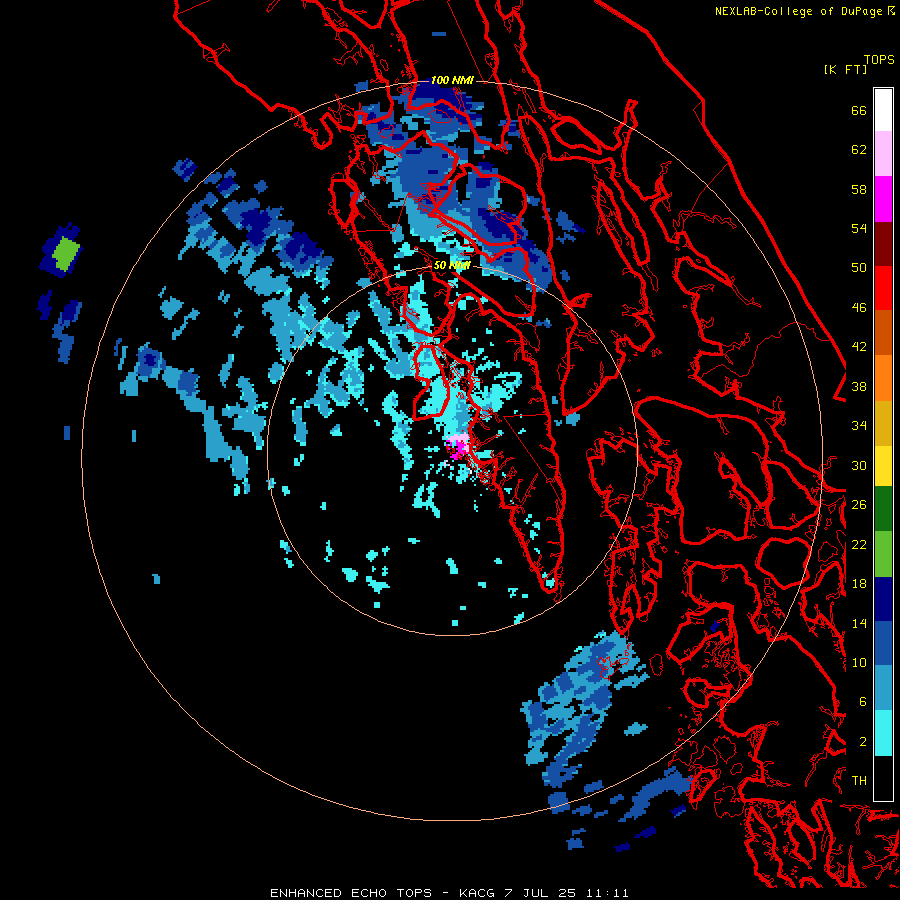Image resolution: width=900 pixels, height=900 pixels.
Task: Click the "100 NMI" range ring label
Action: coord(452,80)
